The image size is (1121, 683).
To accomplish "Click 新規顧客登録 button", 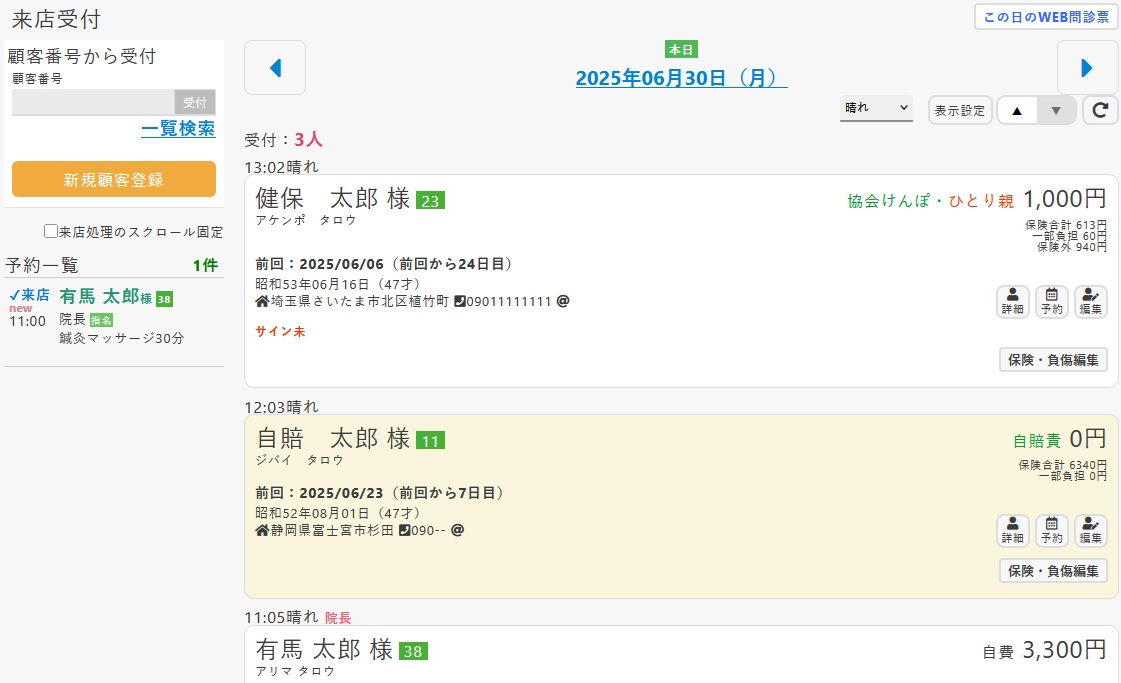I will [114, 180].
